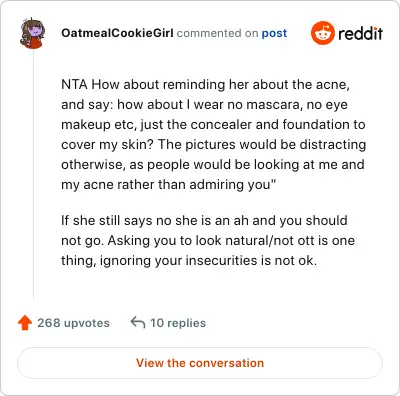Click the line "makeup etc, just the concealer"

(213, 125)
